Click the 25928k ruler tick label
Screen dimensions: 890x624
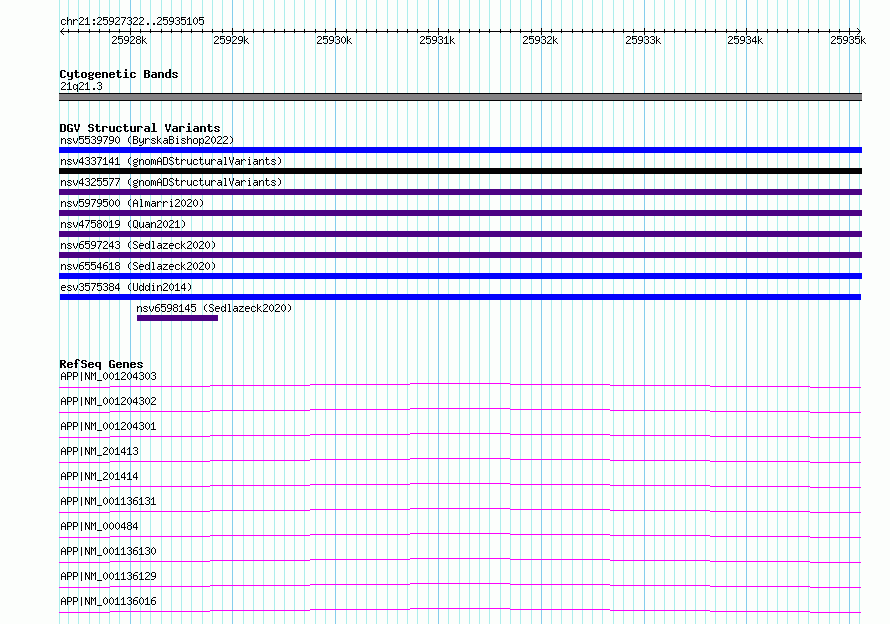click(129, 40)
